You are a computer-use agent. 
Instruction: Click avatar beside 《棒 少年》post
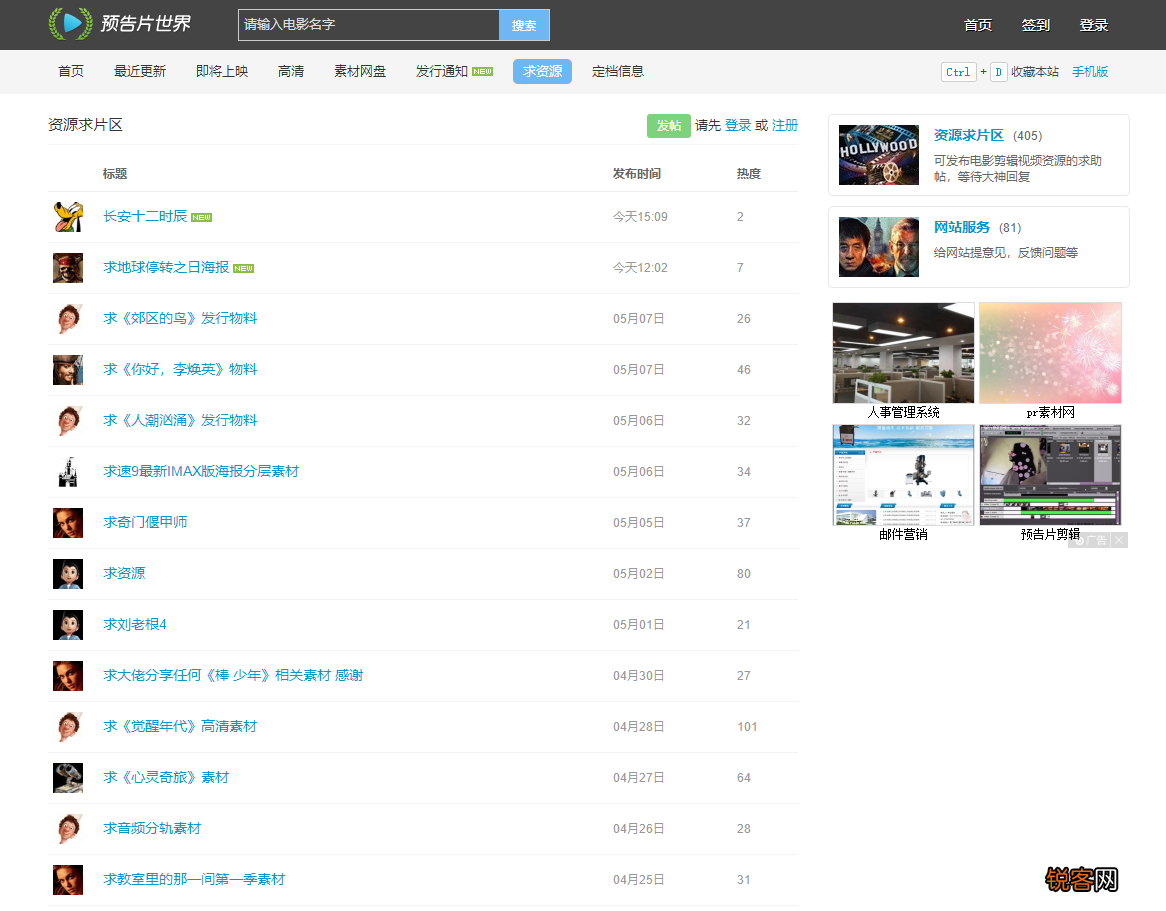[x=68, y=675]
